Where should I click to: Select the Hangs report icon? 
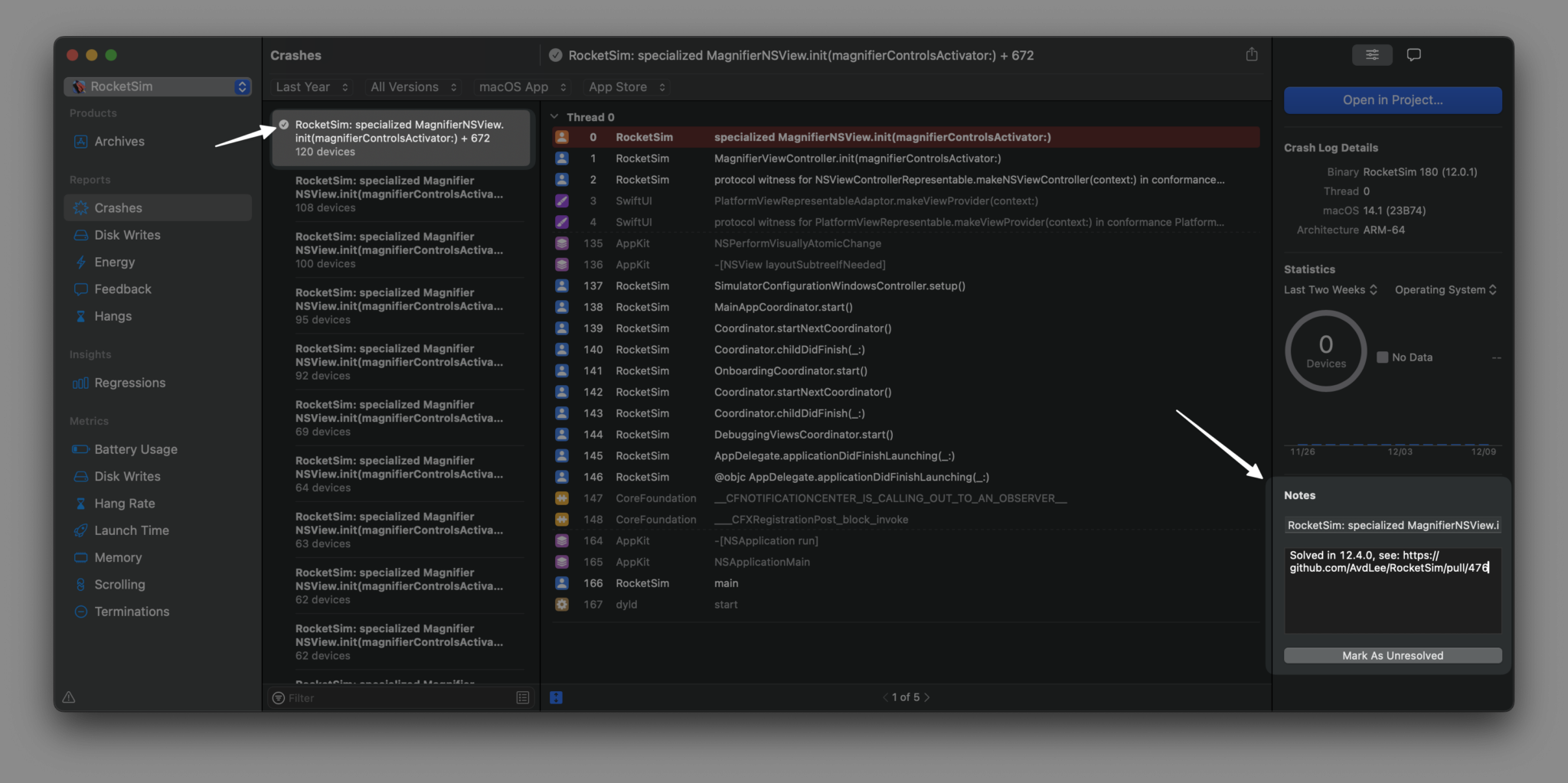click(x=81, y=315)
